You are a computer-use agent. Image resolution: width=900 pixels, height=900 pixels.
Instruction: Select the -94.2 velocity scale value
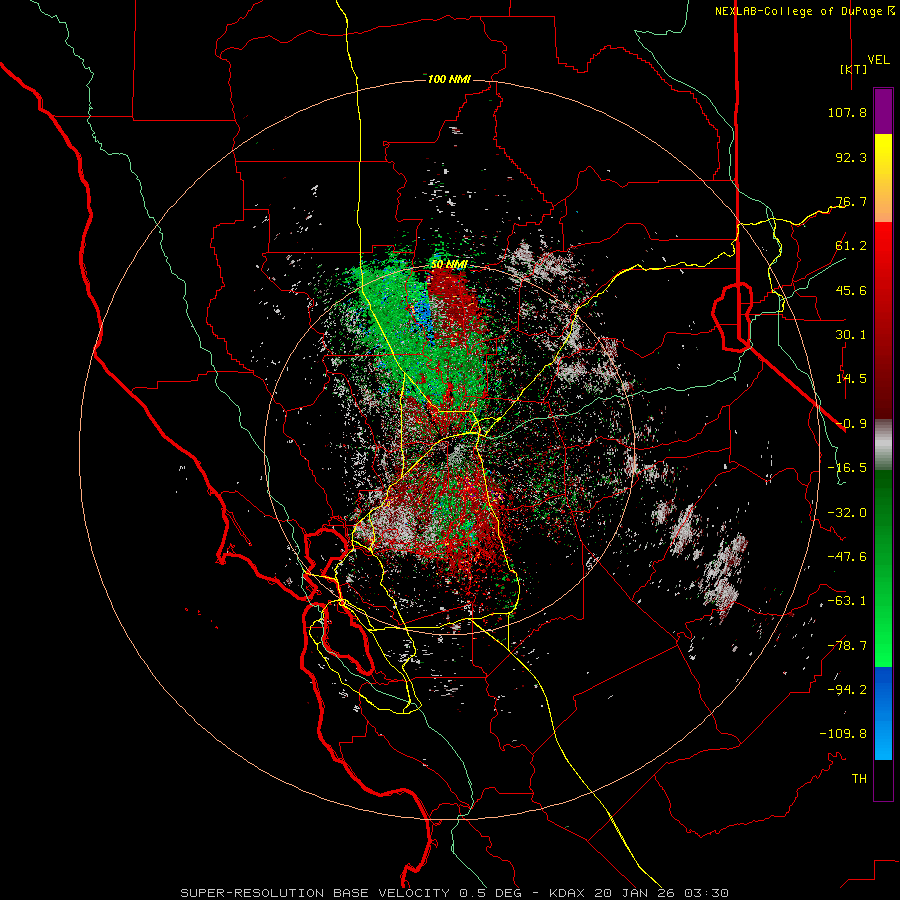click(x=847, y=690)
